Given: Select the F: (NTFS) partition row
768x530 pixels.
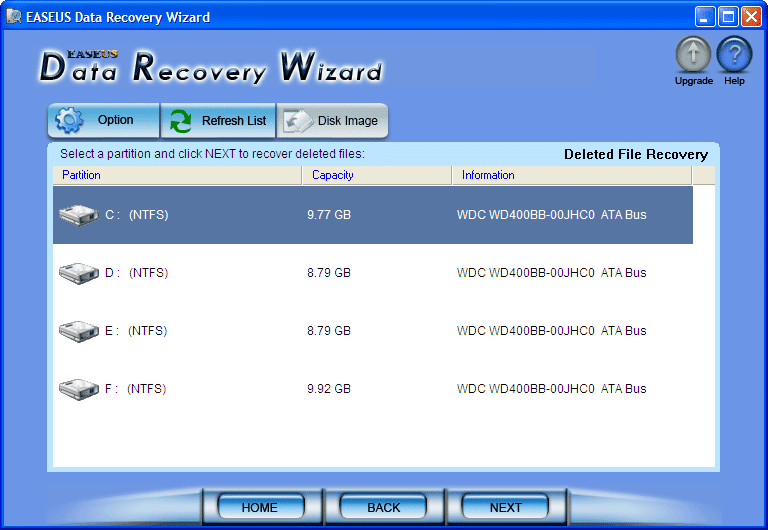Looking at the screenshot, I should click(373, 389).
